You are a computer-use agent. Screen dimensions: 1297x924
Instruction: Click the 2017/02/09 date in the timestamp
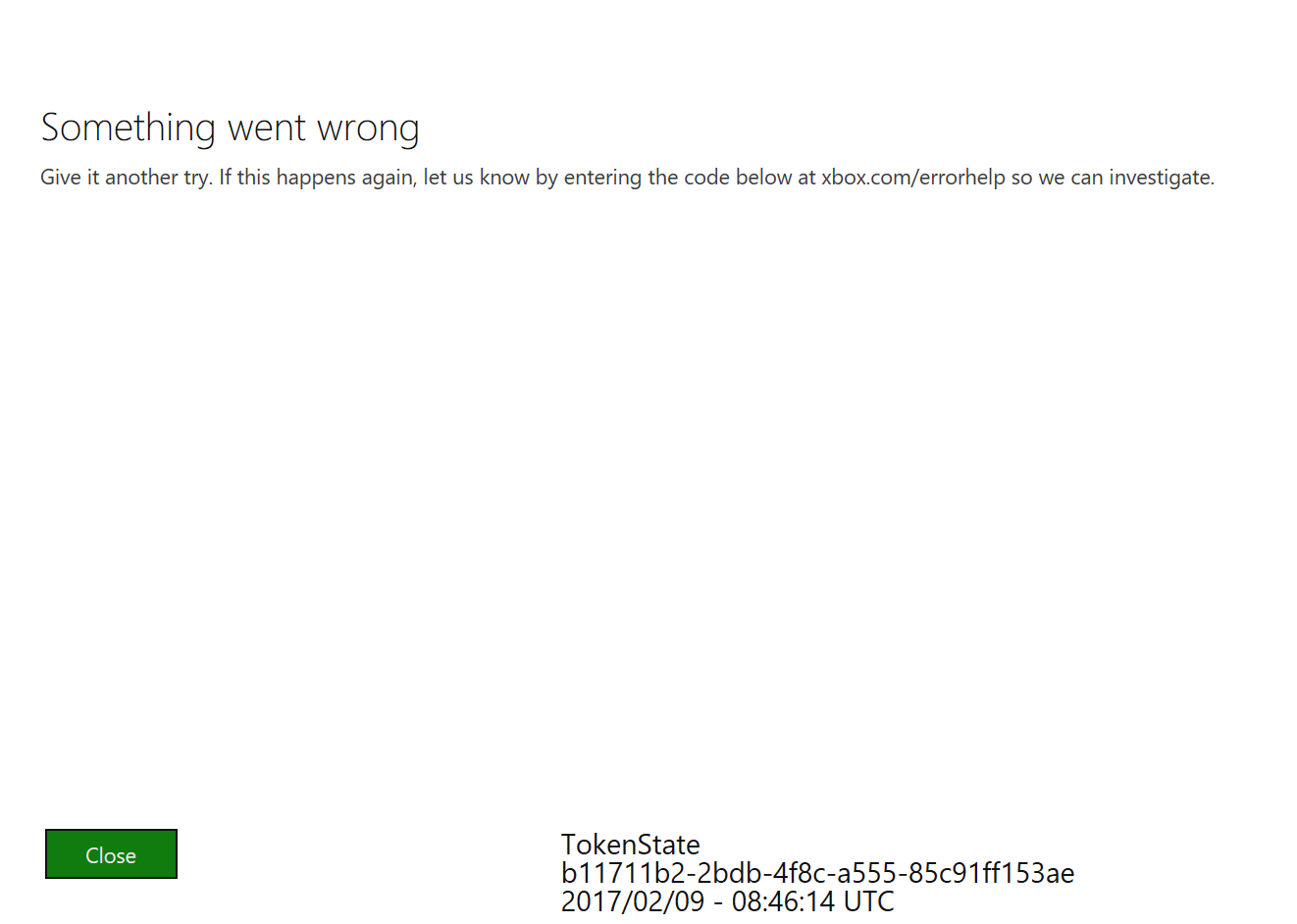coord(633,901)
